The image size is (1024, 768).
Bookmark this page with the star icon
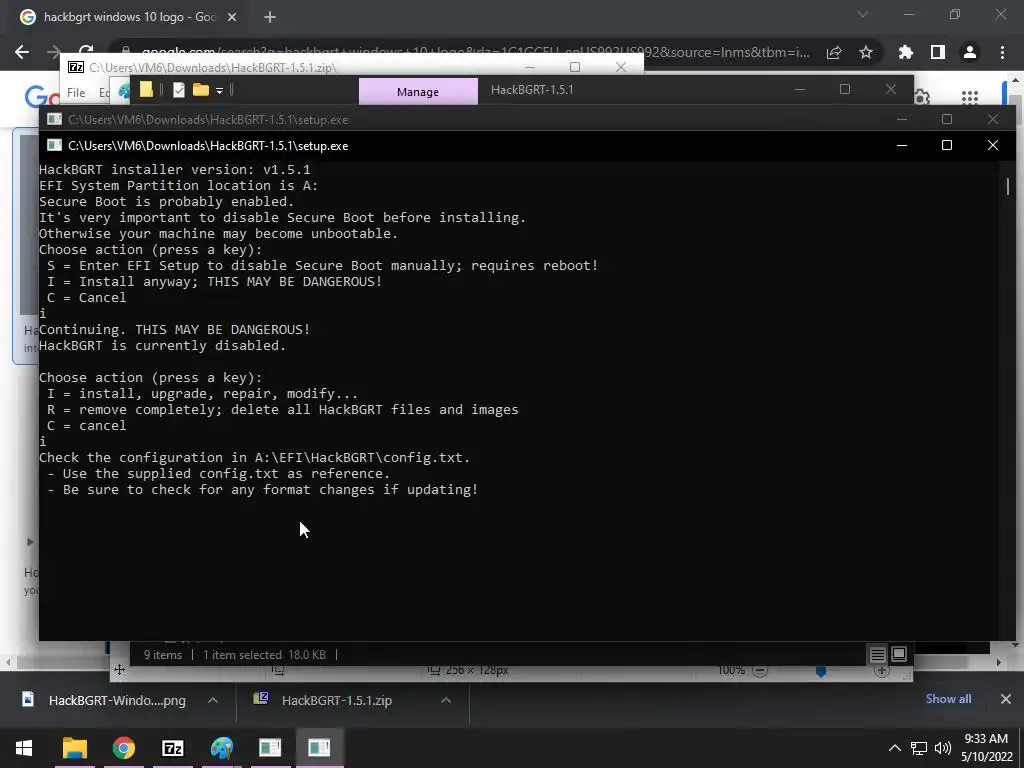866,52
